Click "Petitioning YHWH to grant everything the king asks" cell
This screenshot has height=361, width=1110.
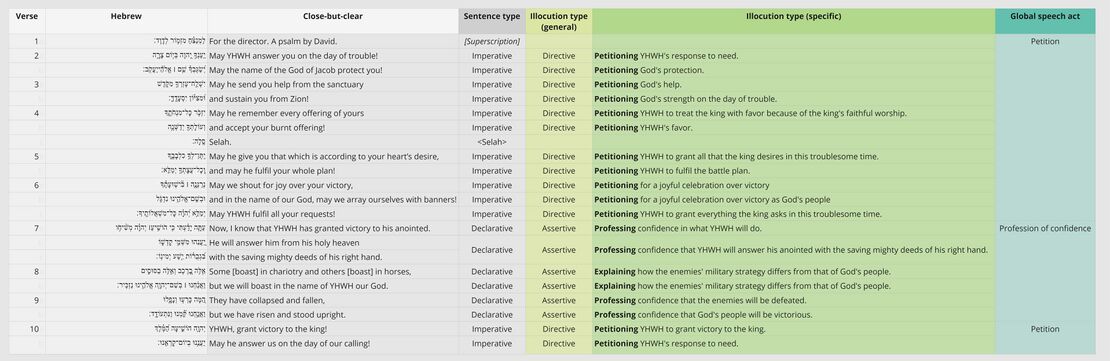738,214
